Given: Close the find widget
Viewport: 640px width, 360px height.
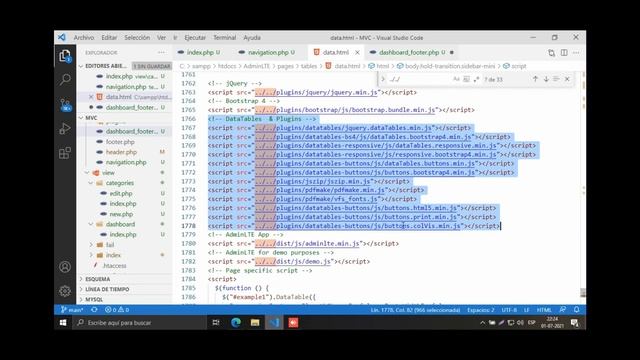Looking at the screenshot, I should pos(567,79).
